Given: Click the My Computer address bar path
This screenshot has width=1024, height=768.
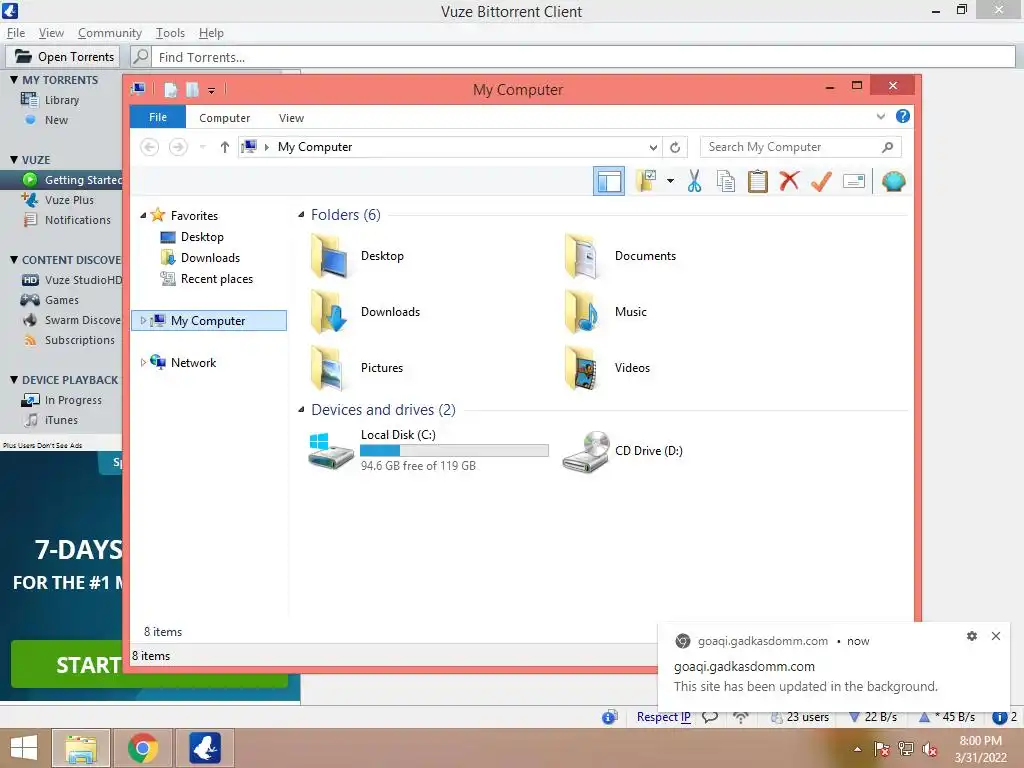Looking at the screenshot, I should [315, 147].
